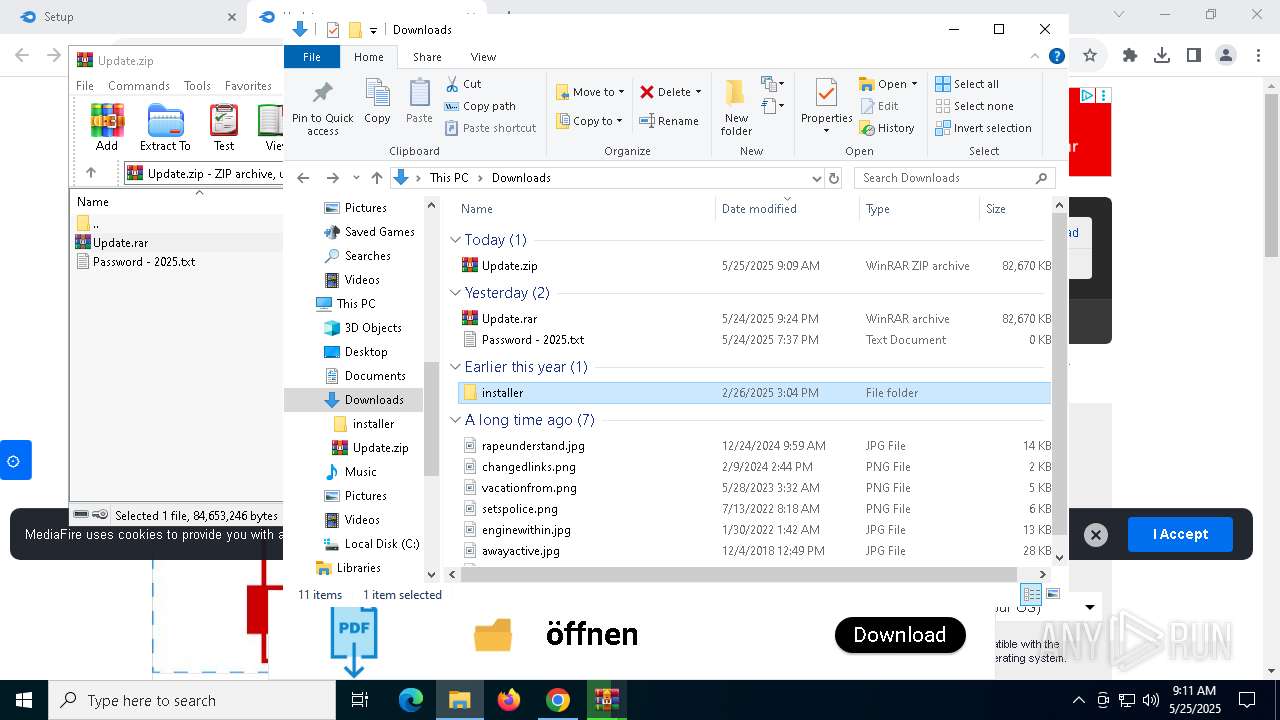Create a New folder from ribbon
Image resolution: width=1280 pixels, height=720 pixels.
pos(736,107)
